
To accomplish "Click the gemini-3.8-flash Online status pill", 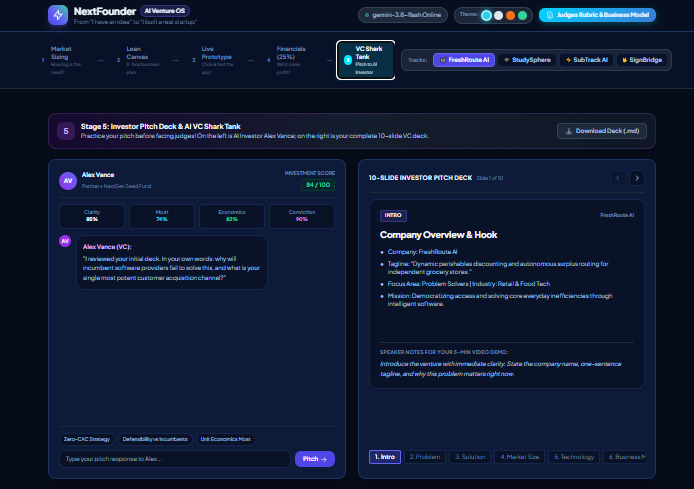I will pos(403,15).
